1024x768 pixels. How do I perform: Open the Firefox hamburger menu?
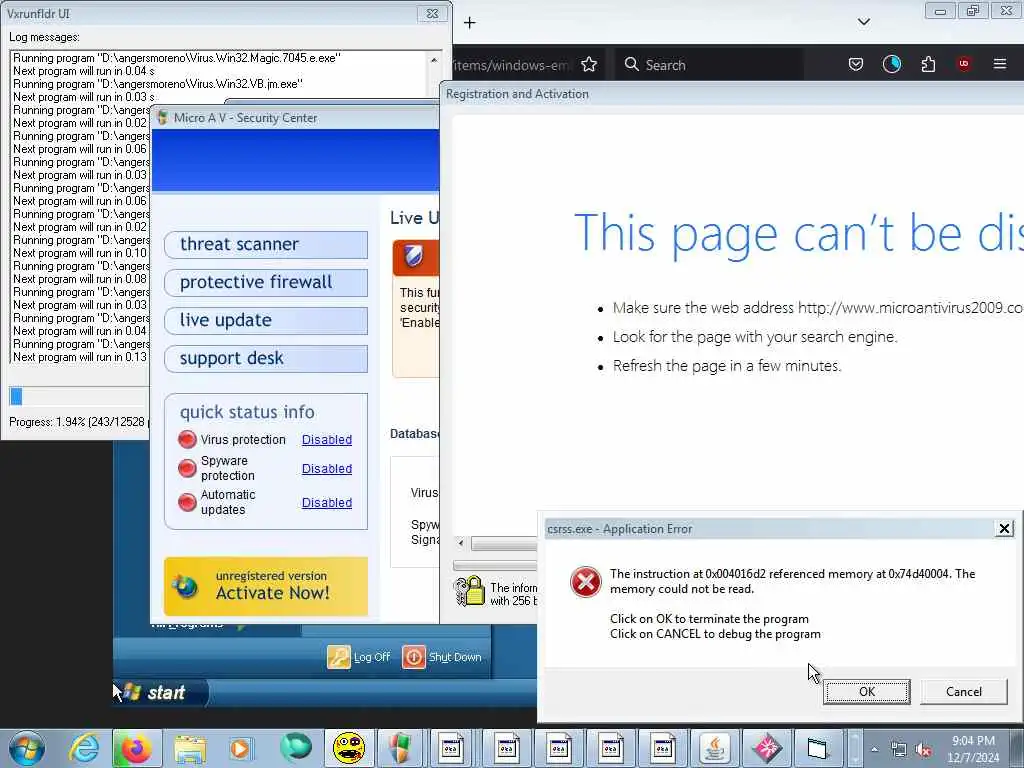(x=1000, y=64)
